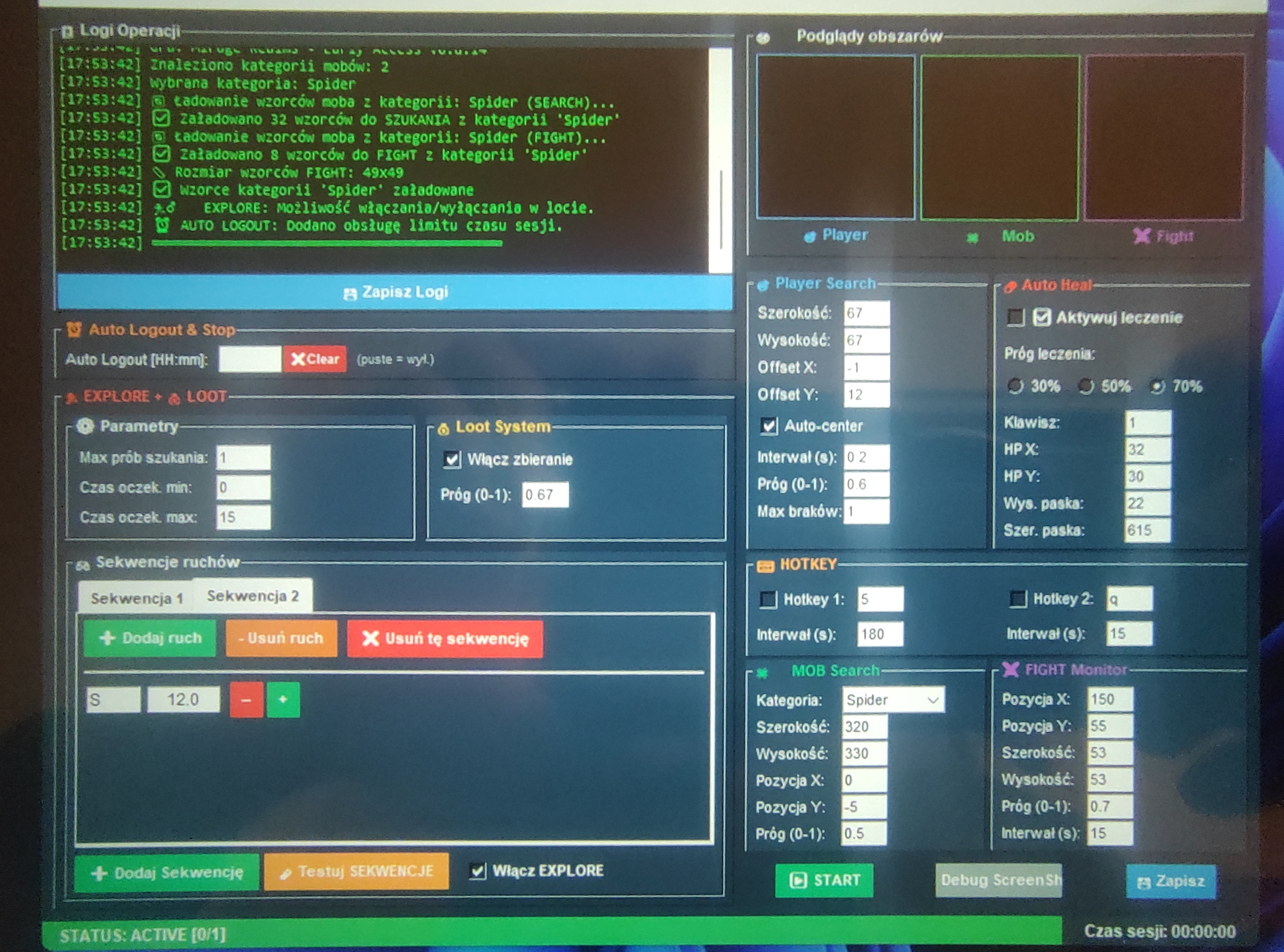Click the green plus button in the move row

click(x=283, y=700)
